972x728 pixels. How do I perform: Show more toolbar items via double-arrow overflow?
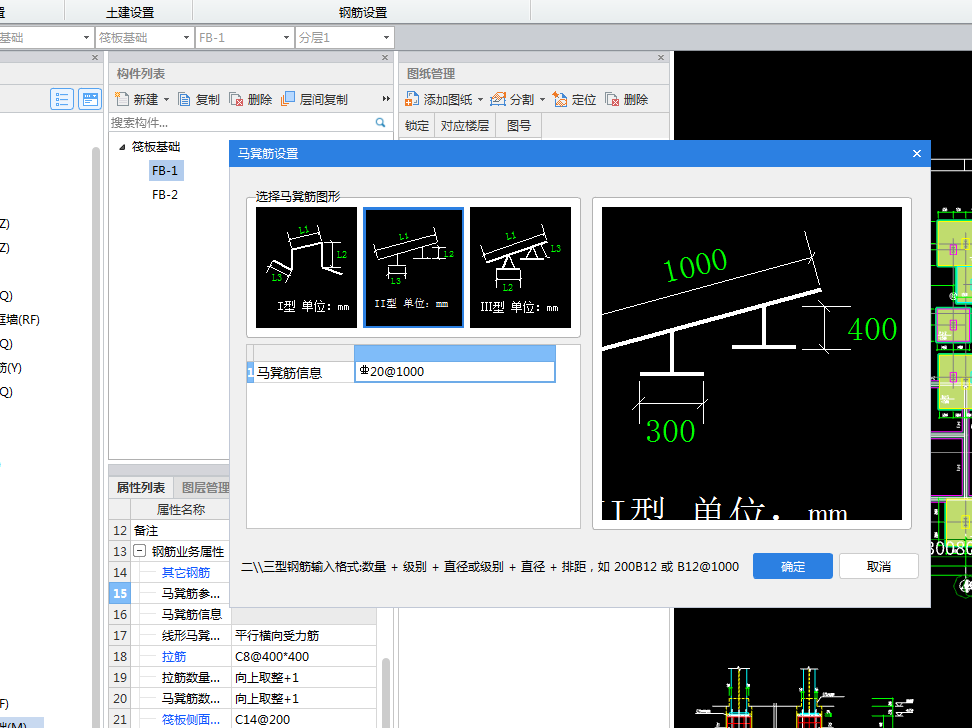(x=386, y=99)
